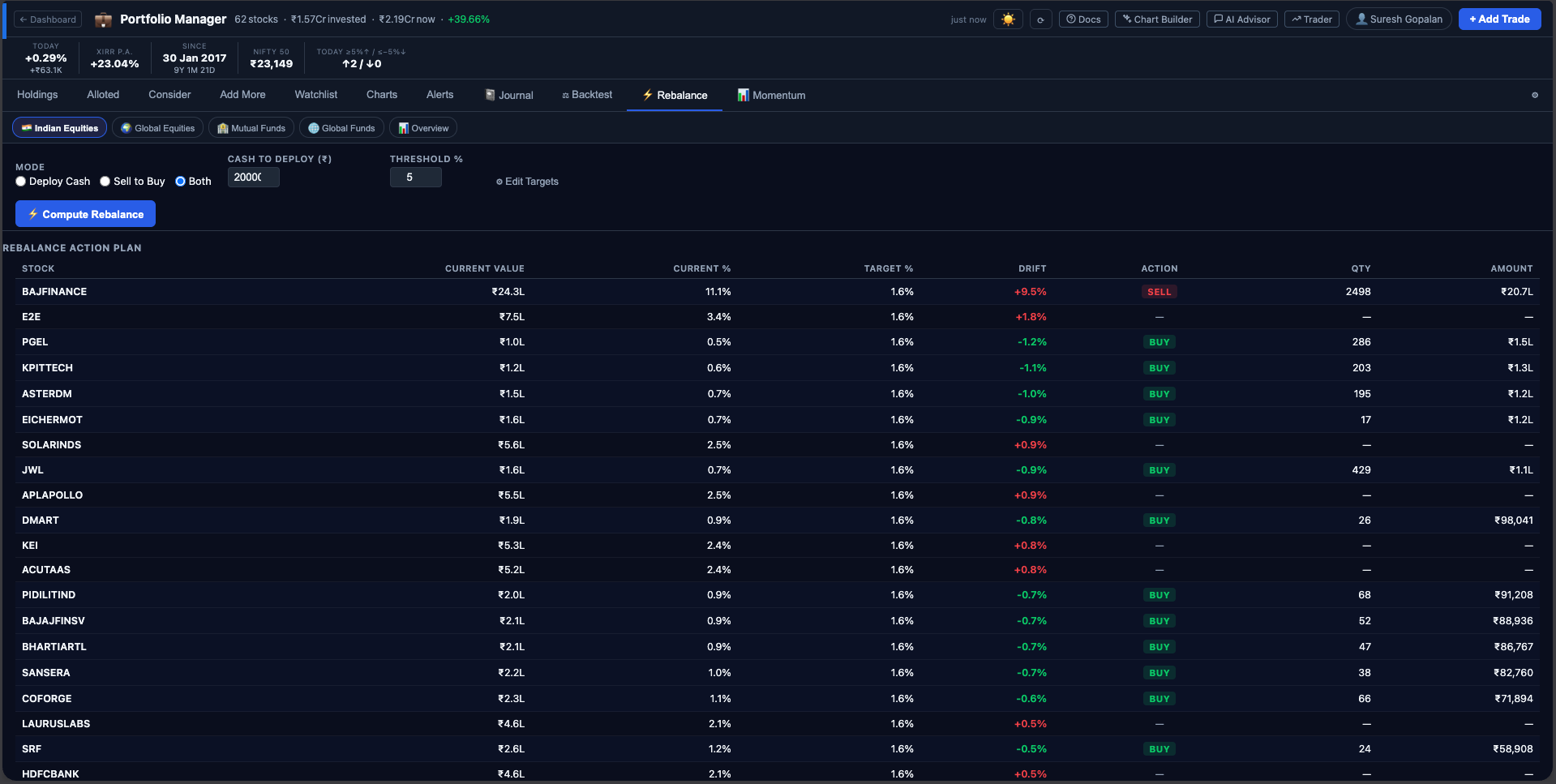Click the Compute Rebalance button
The width and height of the screenshot is (1556, 784).
click(x=85, y=213)
